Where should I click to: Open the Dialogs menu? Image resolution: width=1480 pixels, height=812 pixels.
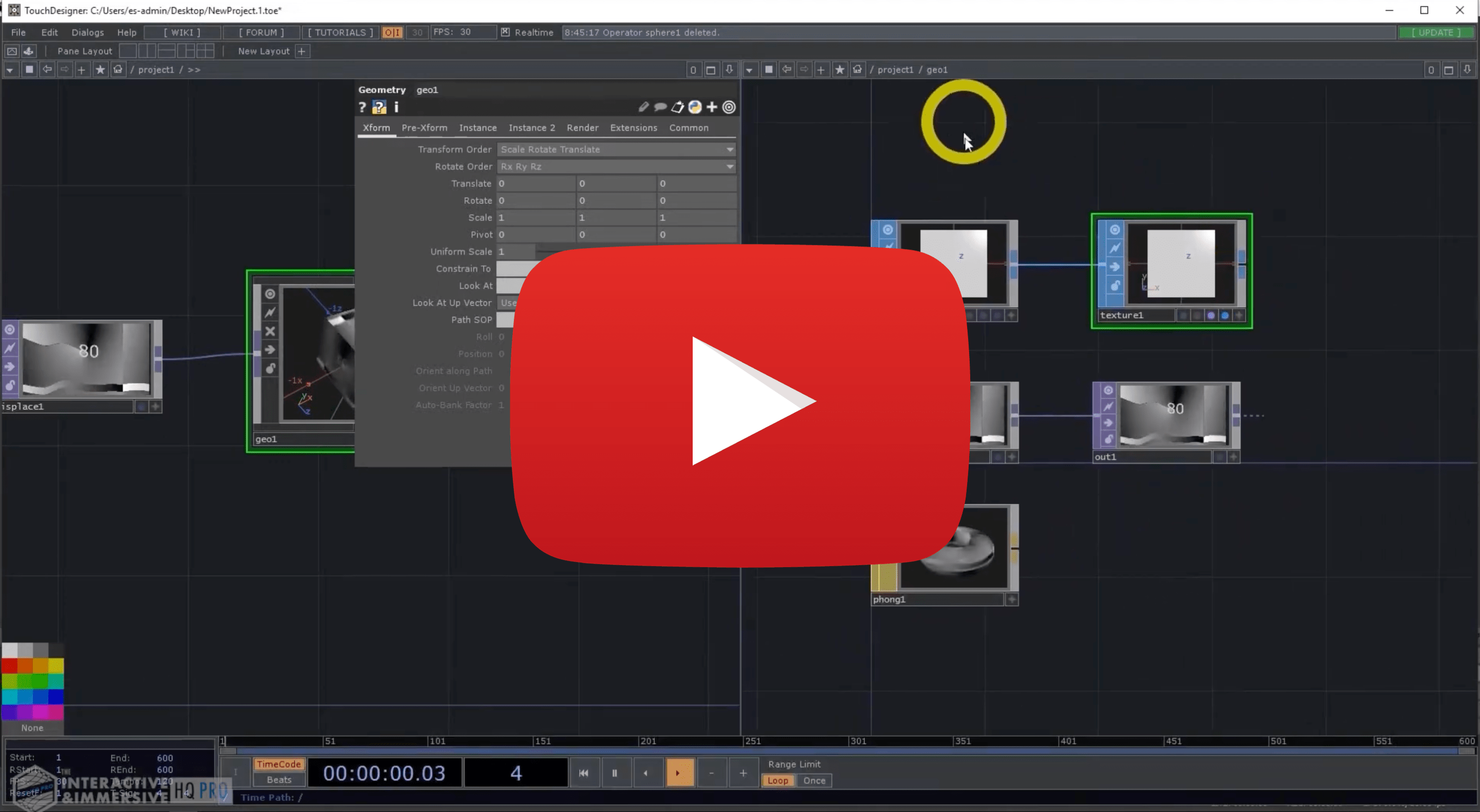87,32
